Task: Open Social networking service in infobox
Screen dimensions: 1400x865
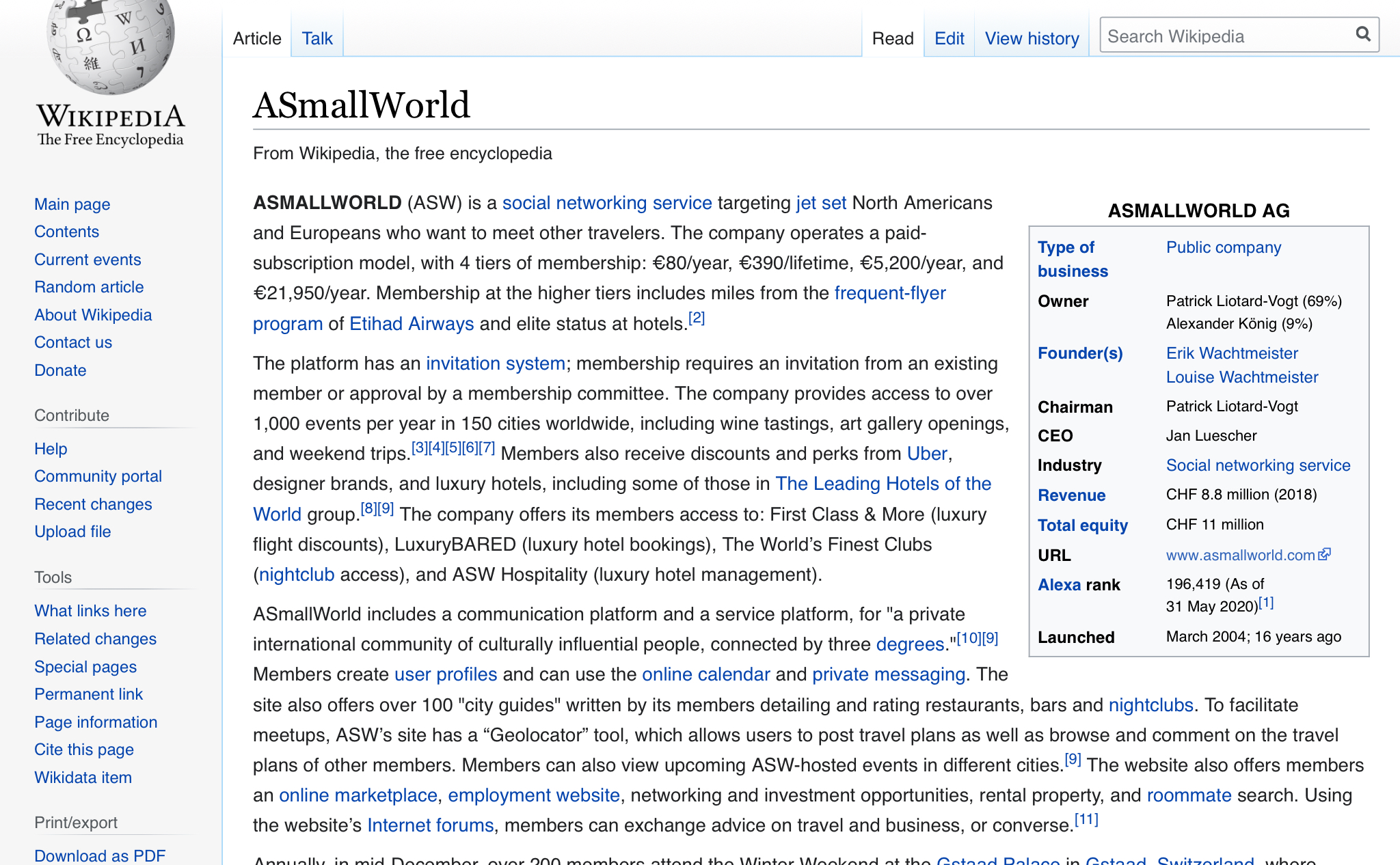Action: [x=1258, y=465]
